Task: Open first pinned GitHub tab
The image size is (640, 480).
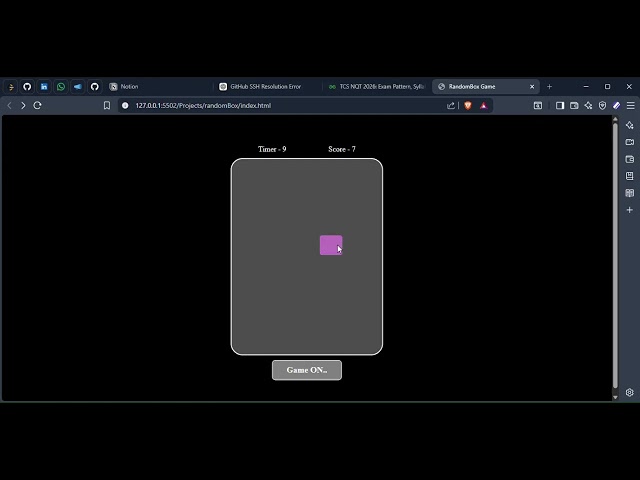Action: 27,87
